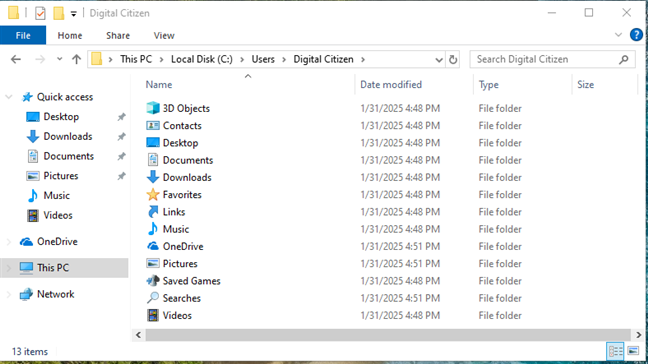The height and width of the screenshot is (364, 648).
Task: Click the Links folder icon
Action: coord(153,212)
